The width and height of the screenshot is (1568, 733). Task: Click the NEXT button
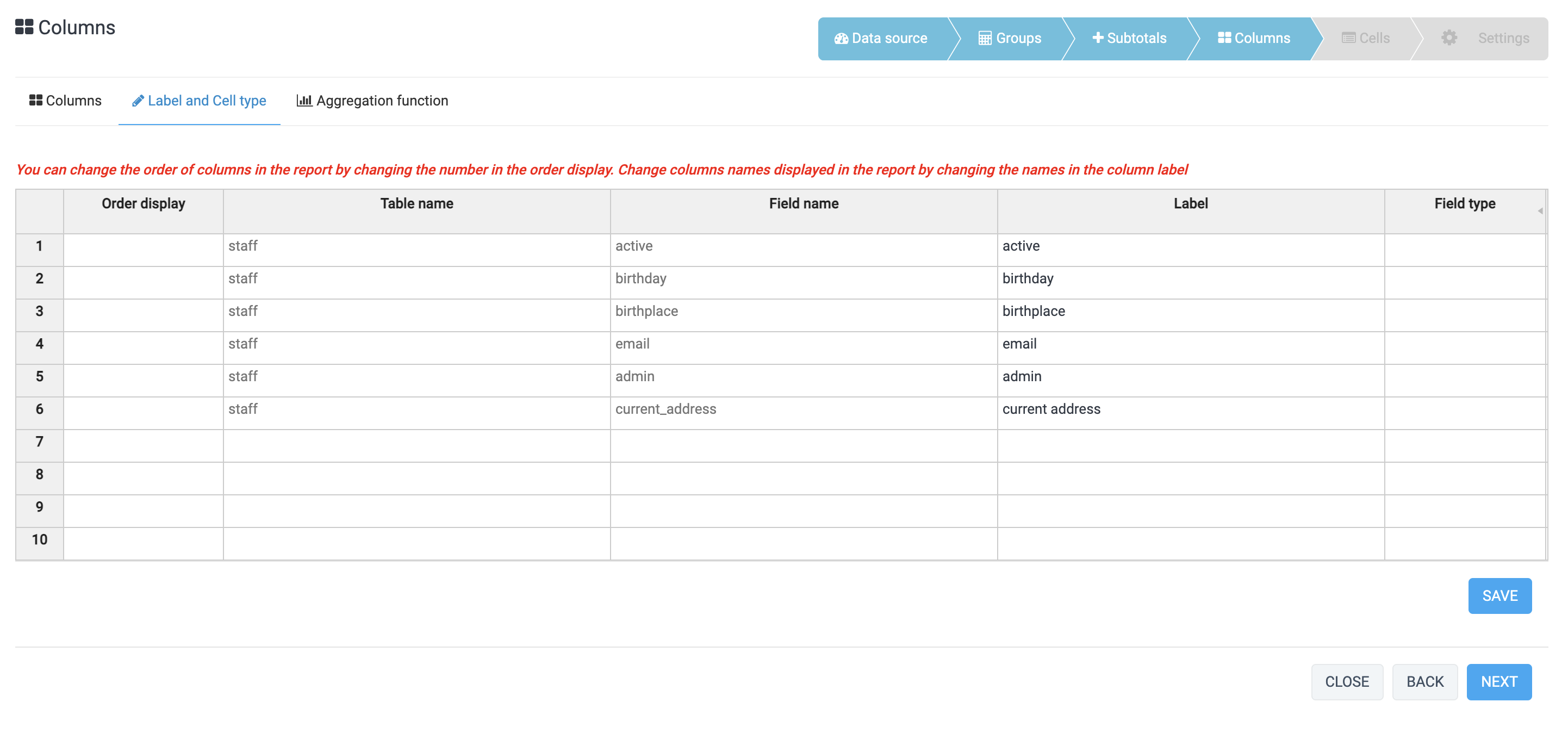click(1498, 682)
